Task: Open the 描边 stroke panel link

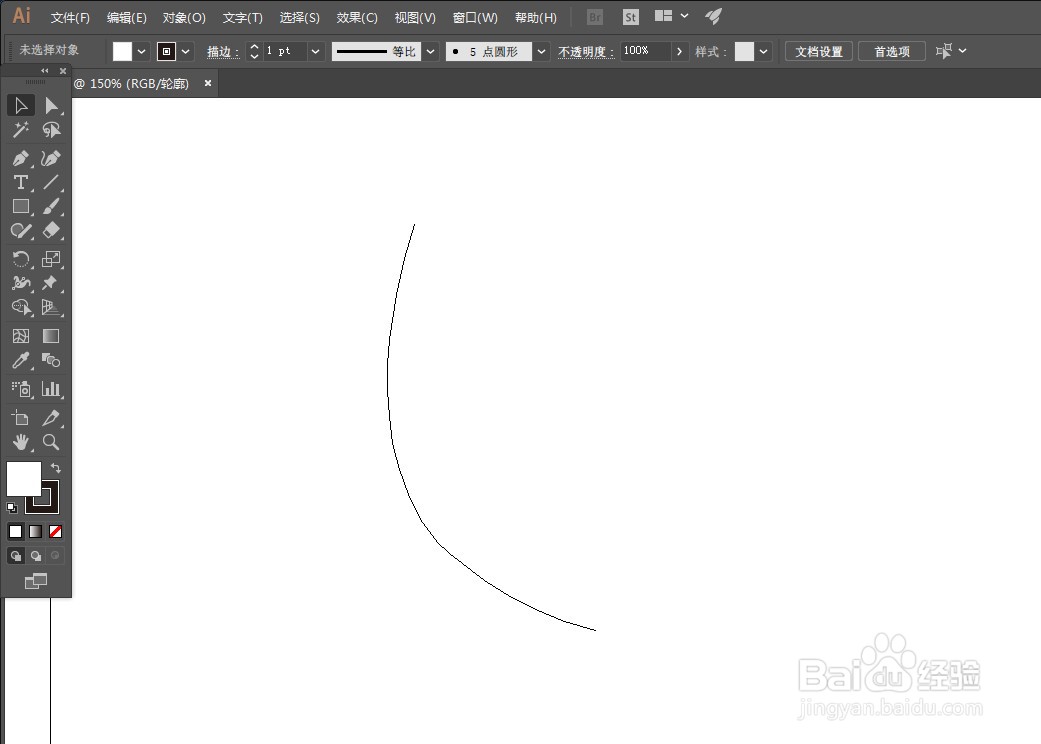Action: click(x=223, y=52)
